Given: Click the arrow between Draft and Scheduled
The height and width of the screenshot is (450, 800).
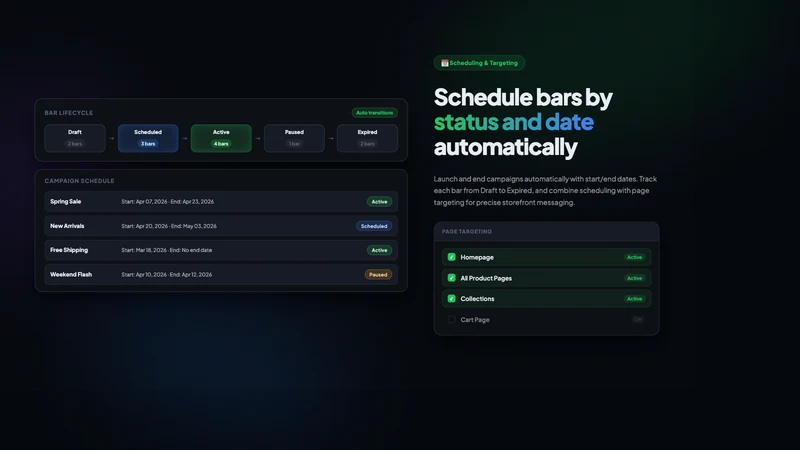Looking at the screenshot, I should coord(112,138).
